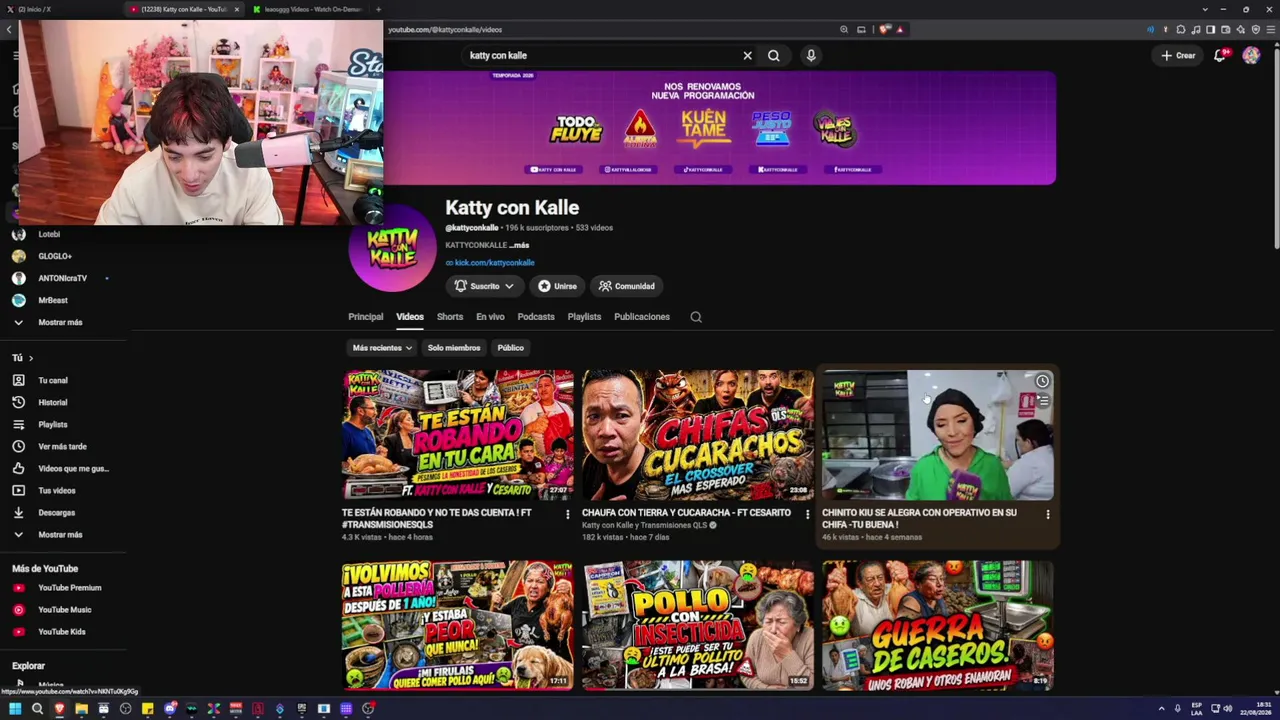
Task: Open the Brave Rewards triangle icon
Action: click(x=900, y=30)
